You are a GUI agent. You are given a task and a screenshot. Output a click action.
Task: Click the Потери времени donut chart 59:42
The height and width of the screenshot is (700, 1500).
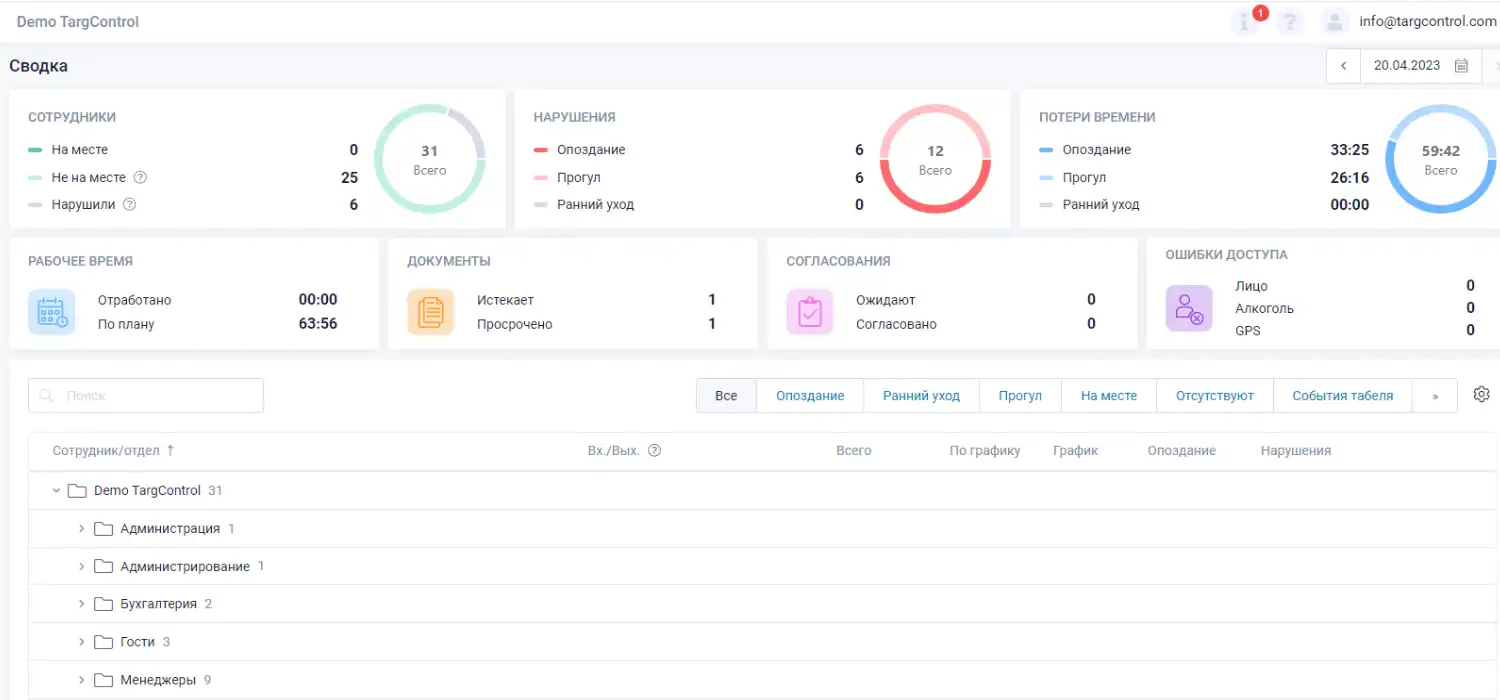[x=1441, y=159]
